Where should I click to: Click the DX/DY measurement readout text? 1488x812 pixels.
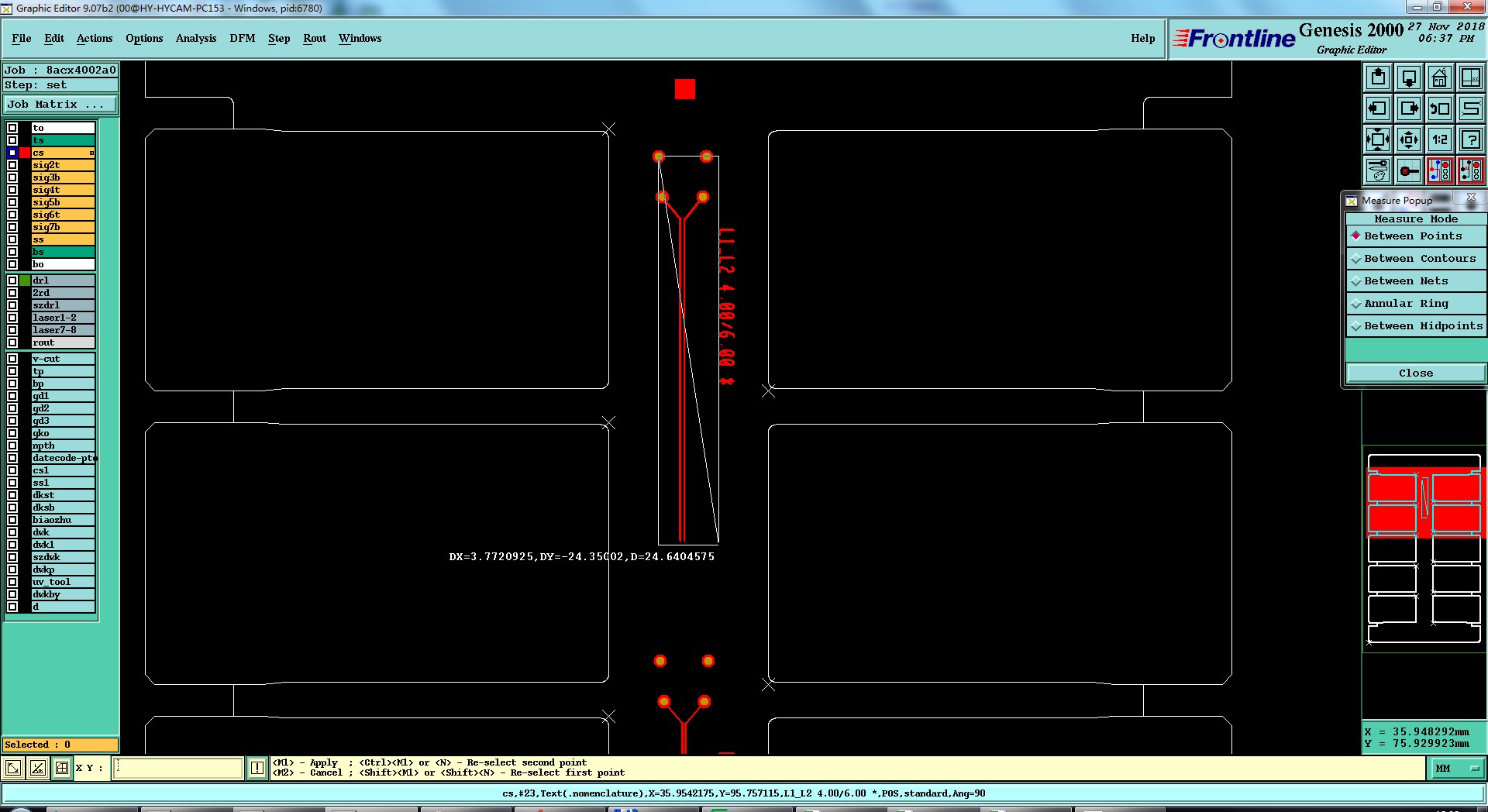point(581,557)
